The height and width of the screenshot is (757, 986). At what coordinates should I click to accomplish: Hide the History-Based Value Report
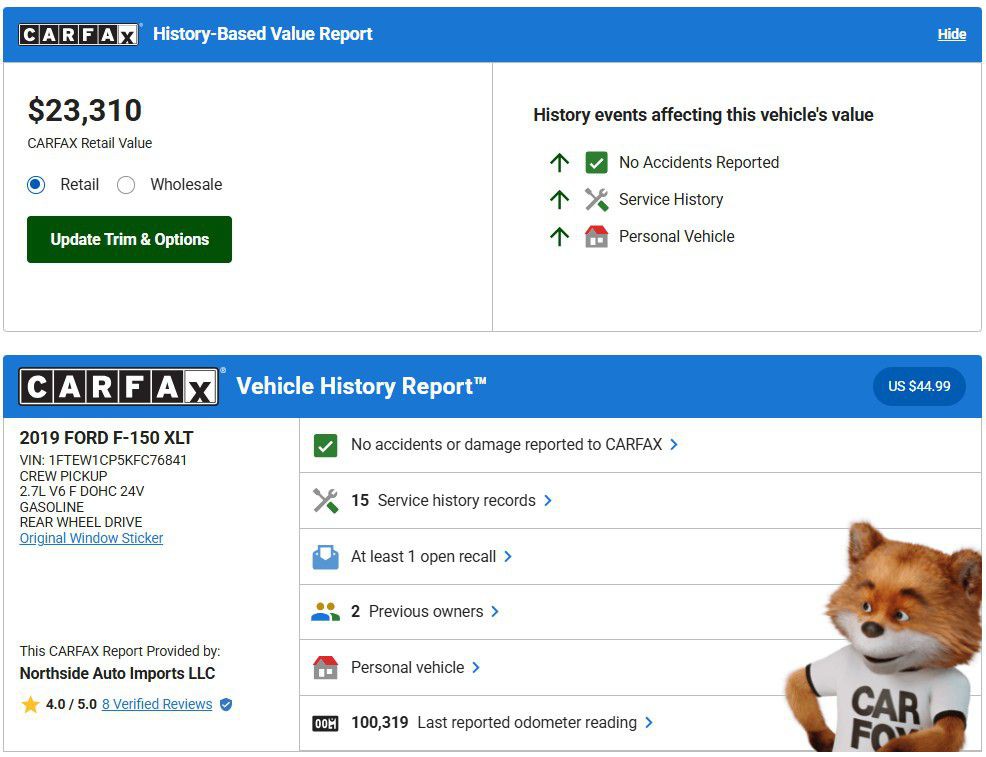tap(951, 33)
